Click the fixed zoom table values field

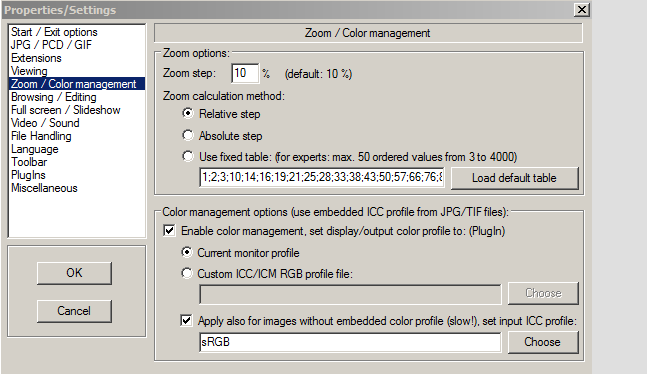coord(322,178)
